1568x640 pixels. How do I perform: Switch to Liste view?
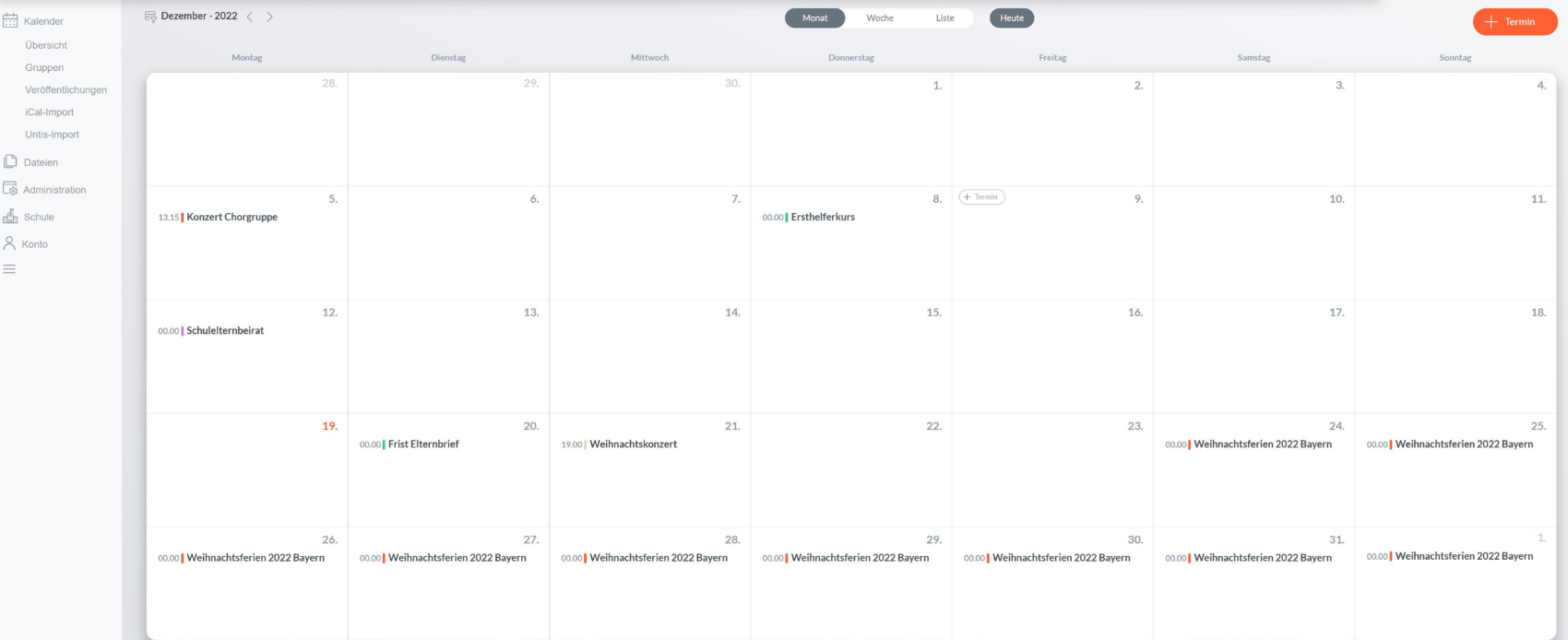[944, 18]
